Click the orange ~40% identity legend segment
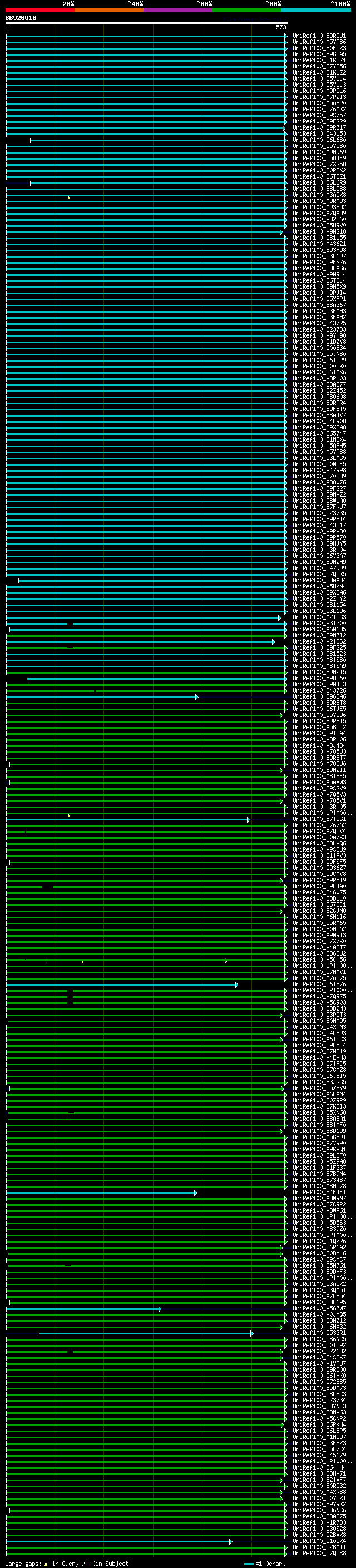Screen dimensions: 356x1568 pyautogui.click(x=109, y=10)
